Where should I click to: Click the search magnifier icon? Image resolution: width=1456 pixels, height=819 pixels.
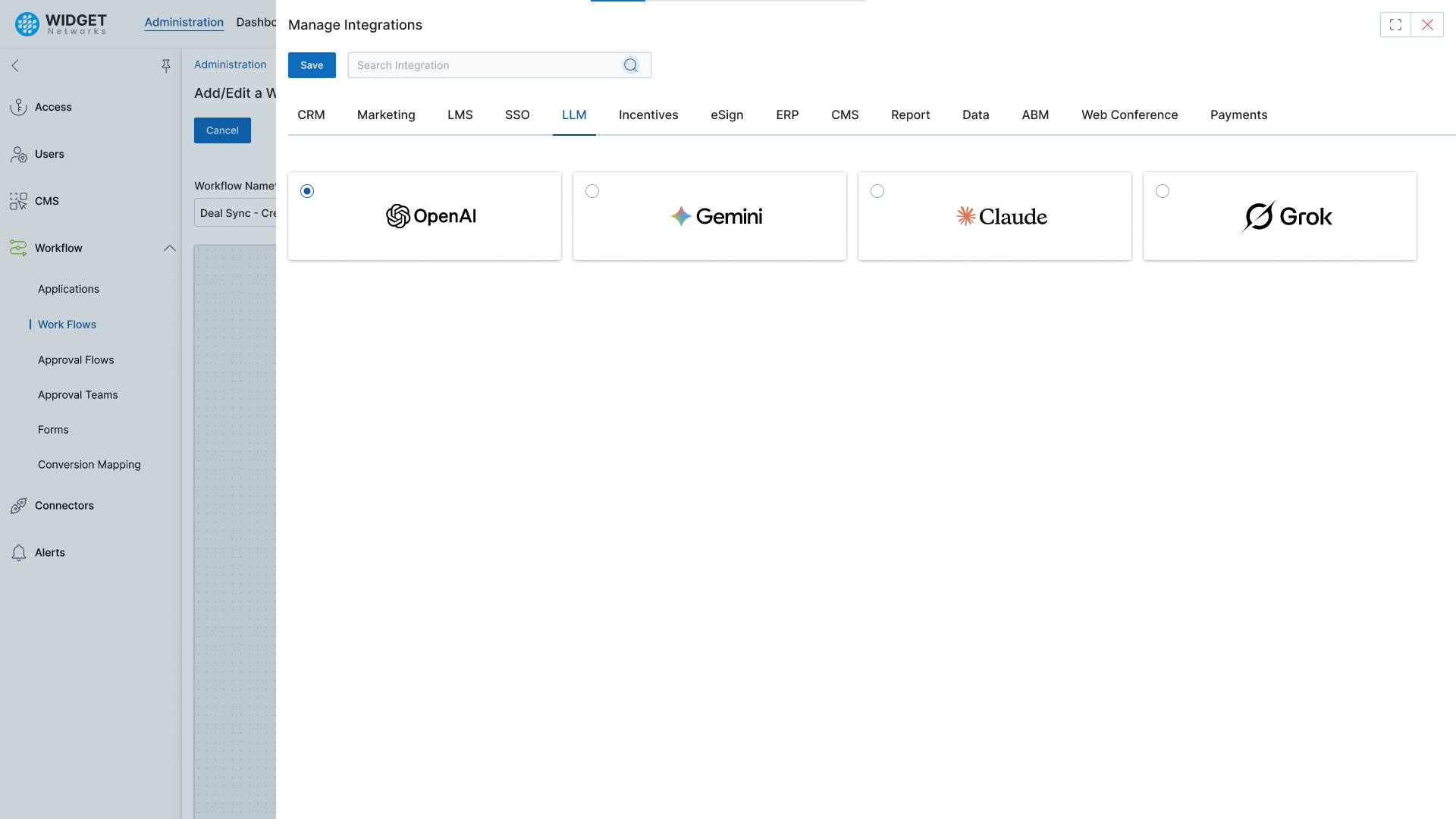(631, 65)
